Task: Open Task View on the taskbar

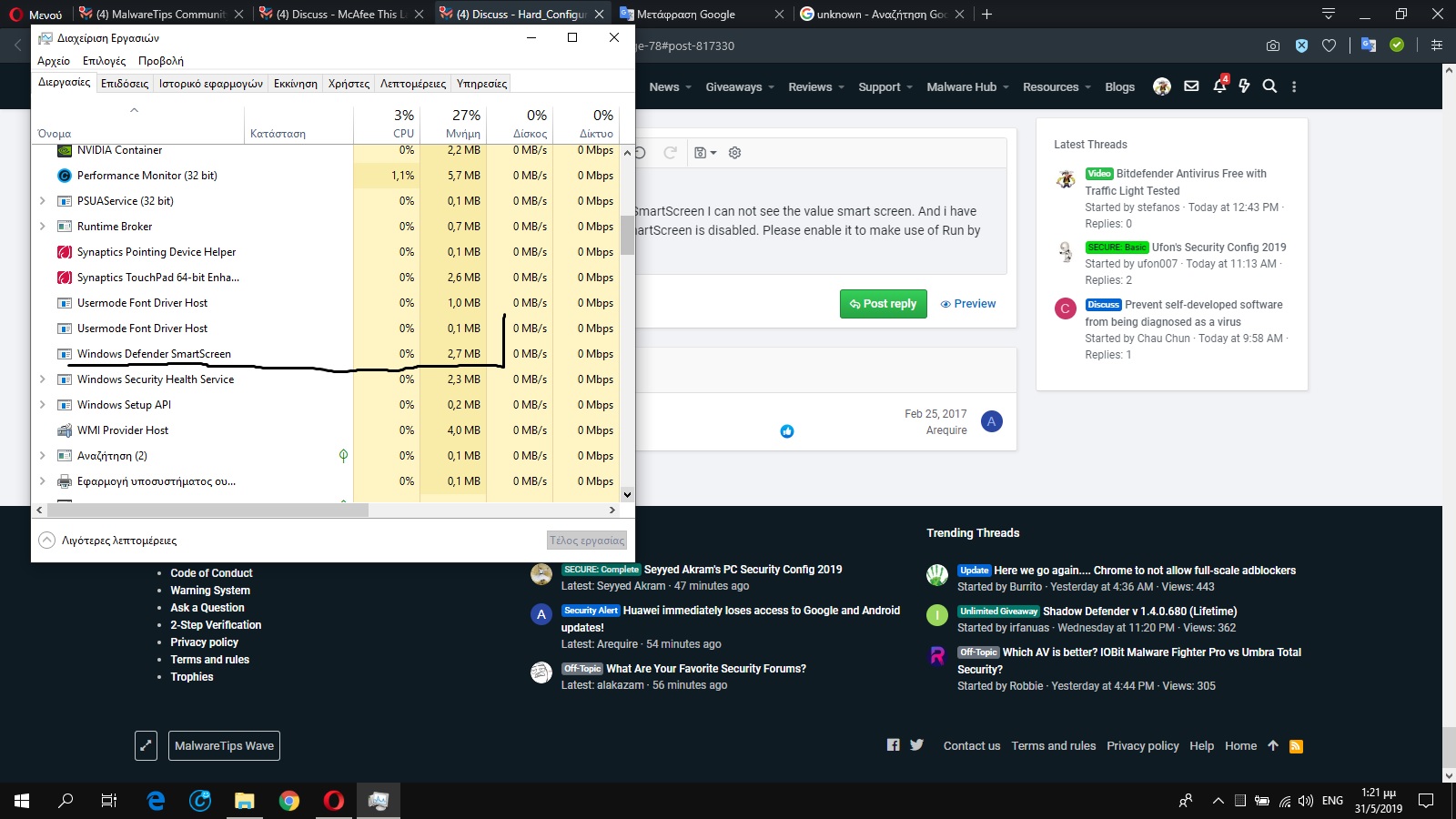Action: point(109,801)
